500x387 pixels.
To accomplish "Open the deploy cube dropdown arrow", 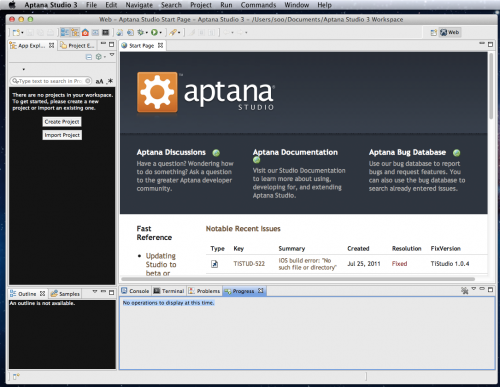I will [x=104, y=57].
